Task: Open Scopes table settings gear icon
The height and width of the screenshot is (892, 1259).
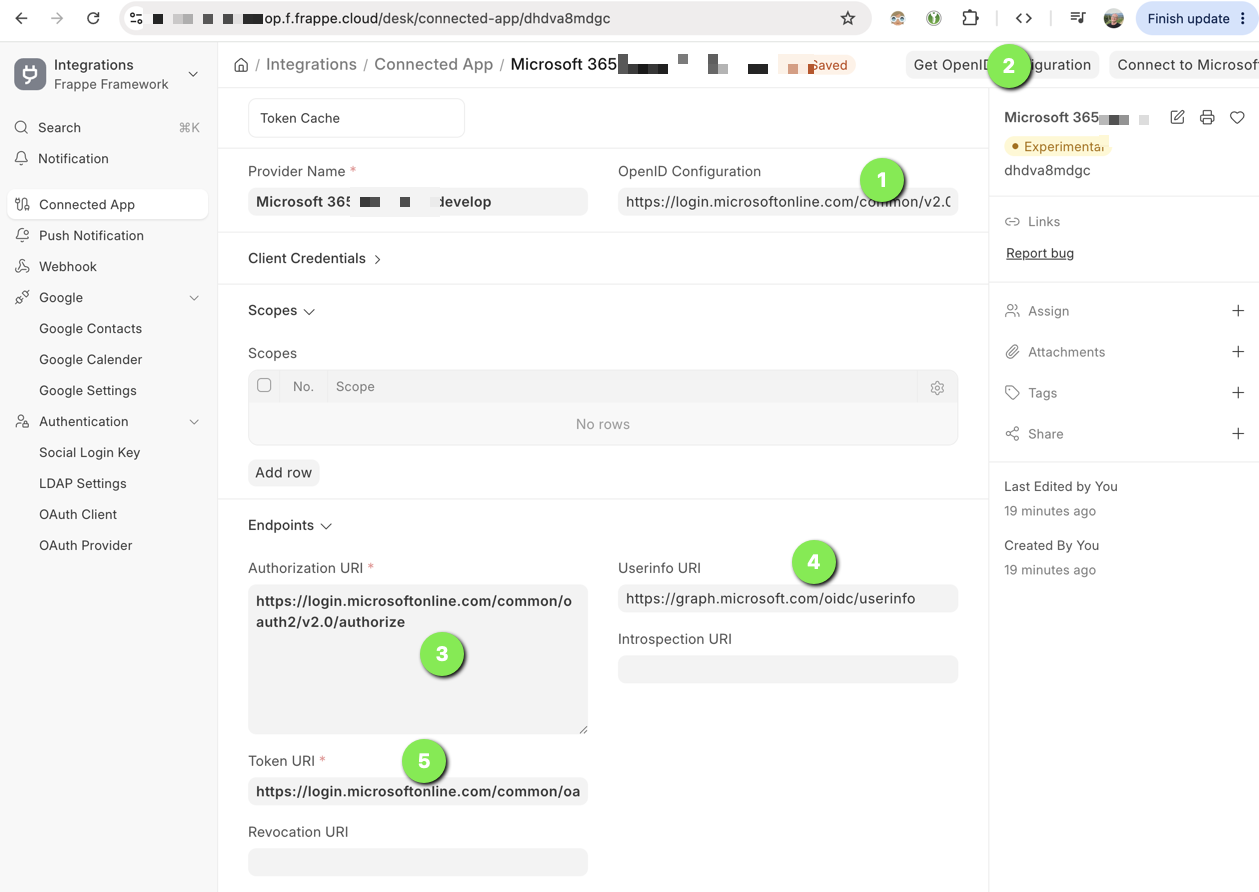Action: pos(937,387)
